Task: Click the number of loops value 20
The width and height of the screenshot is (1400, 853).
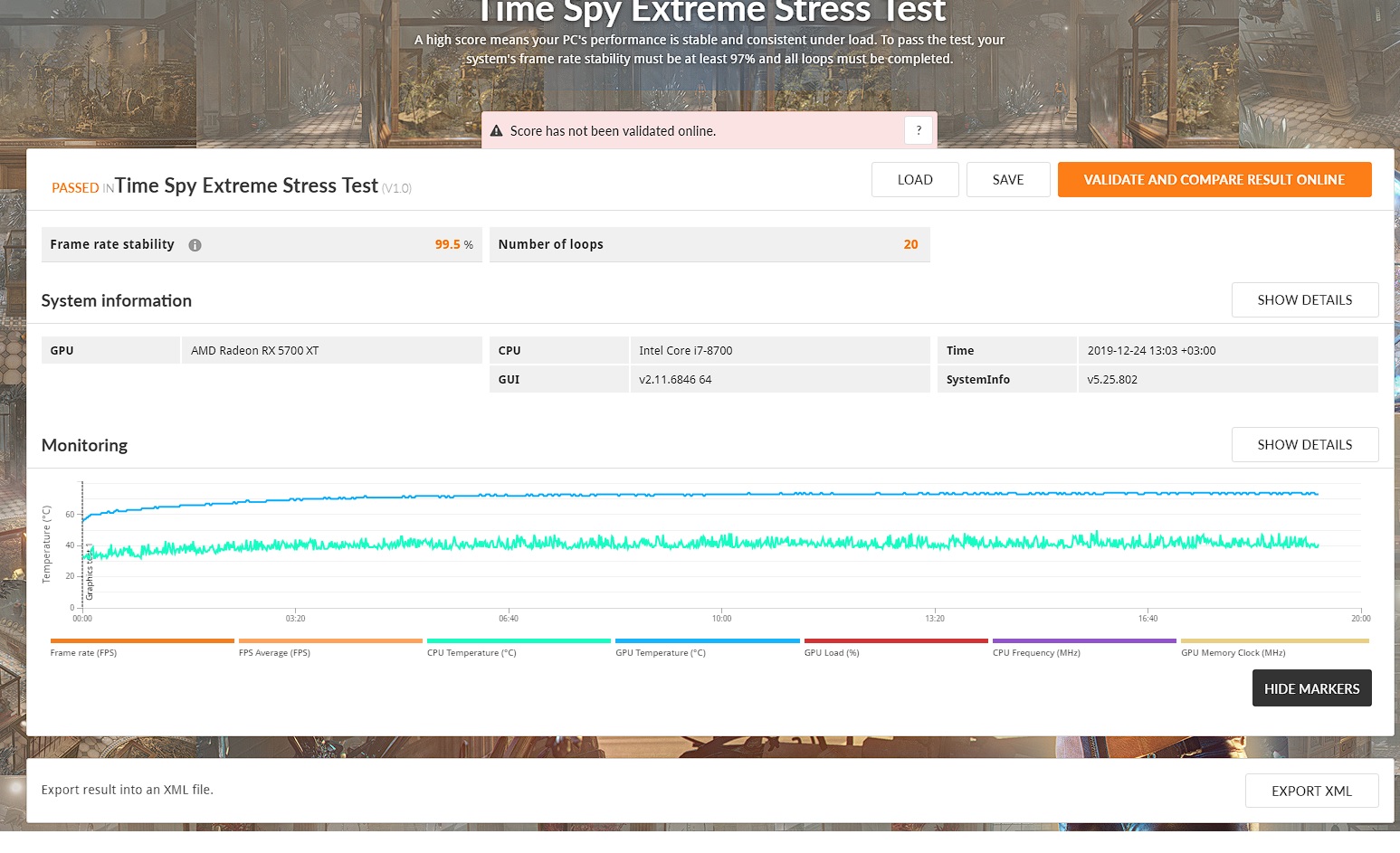Action: [x=910, y=244]
